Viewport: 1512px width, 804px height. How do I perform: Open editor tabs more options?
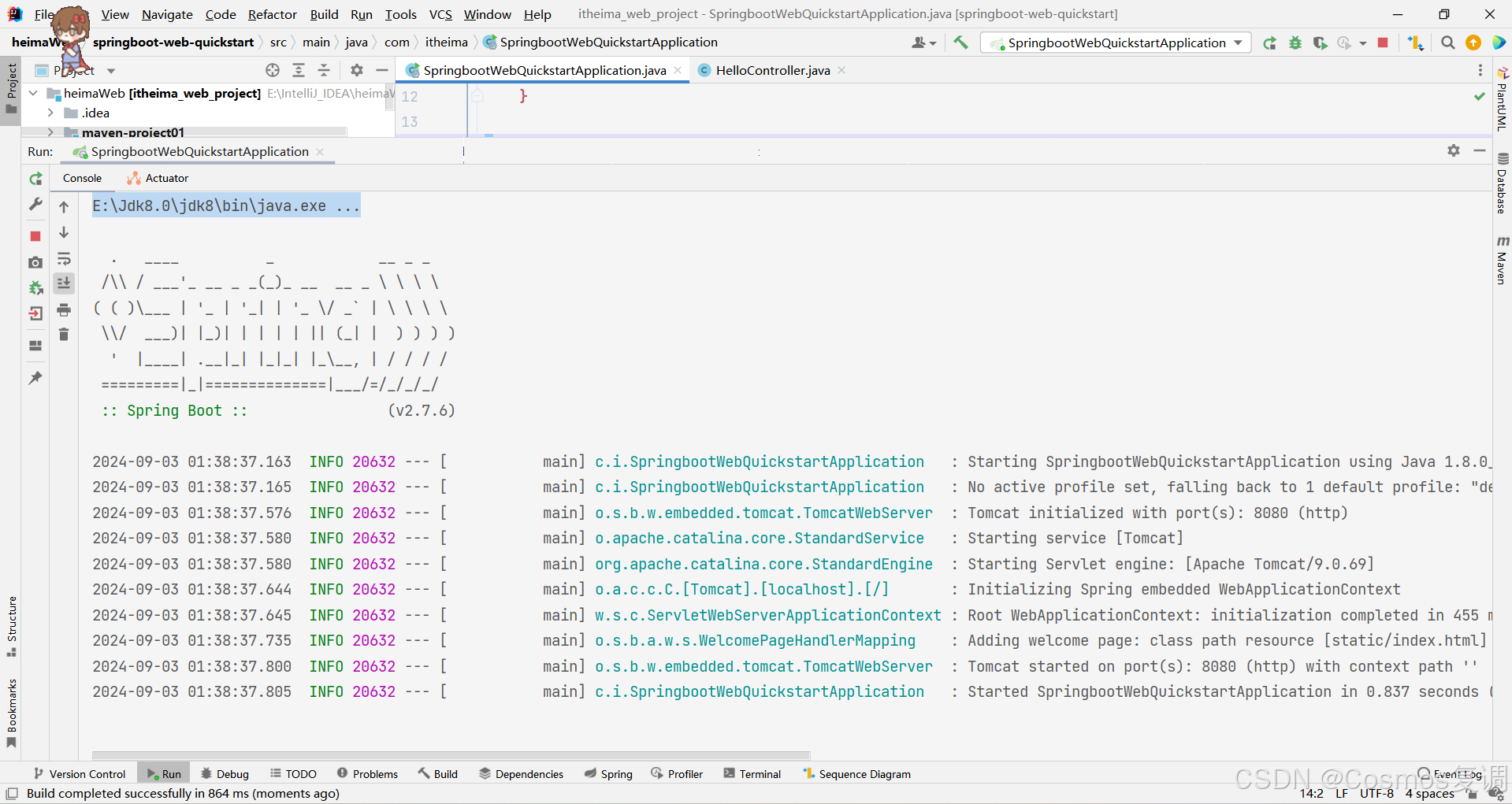(1480, 70)
